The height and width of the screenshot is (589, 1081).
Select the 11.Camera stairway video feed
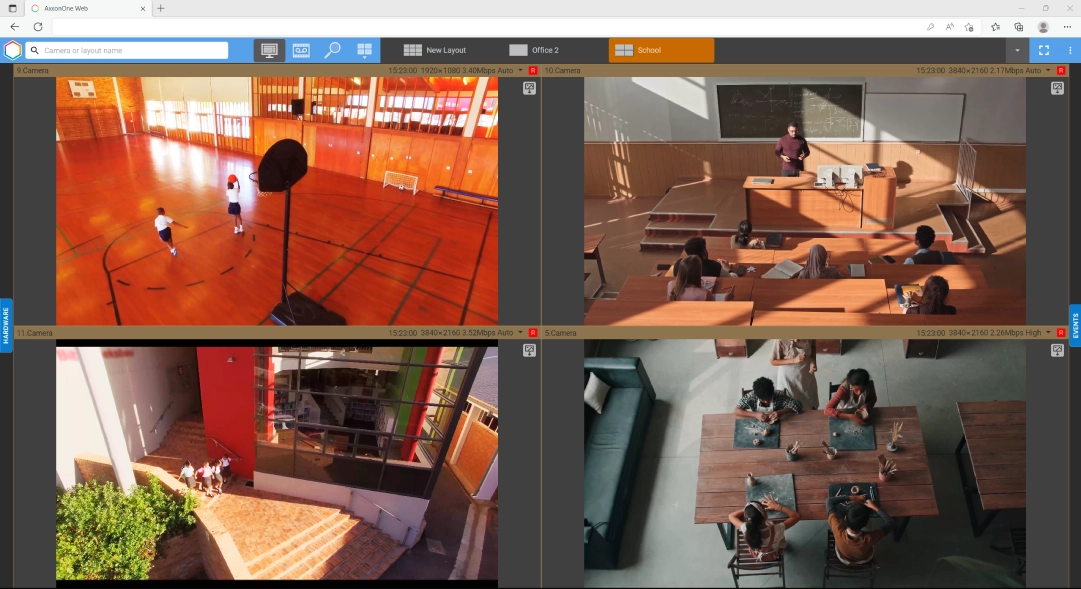(x=276, y=463)
